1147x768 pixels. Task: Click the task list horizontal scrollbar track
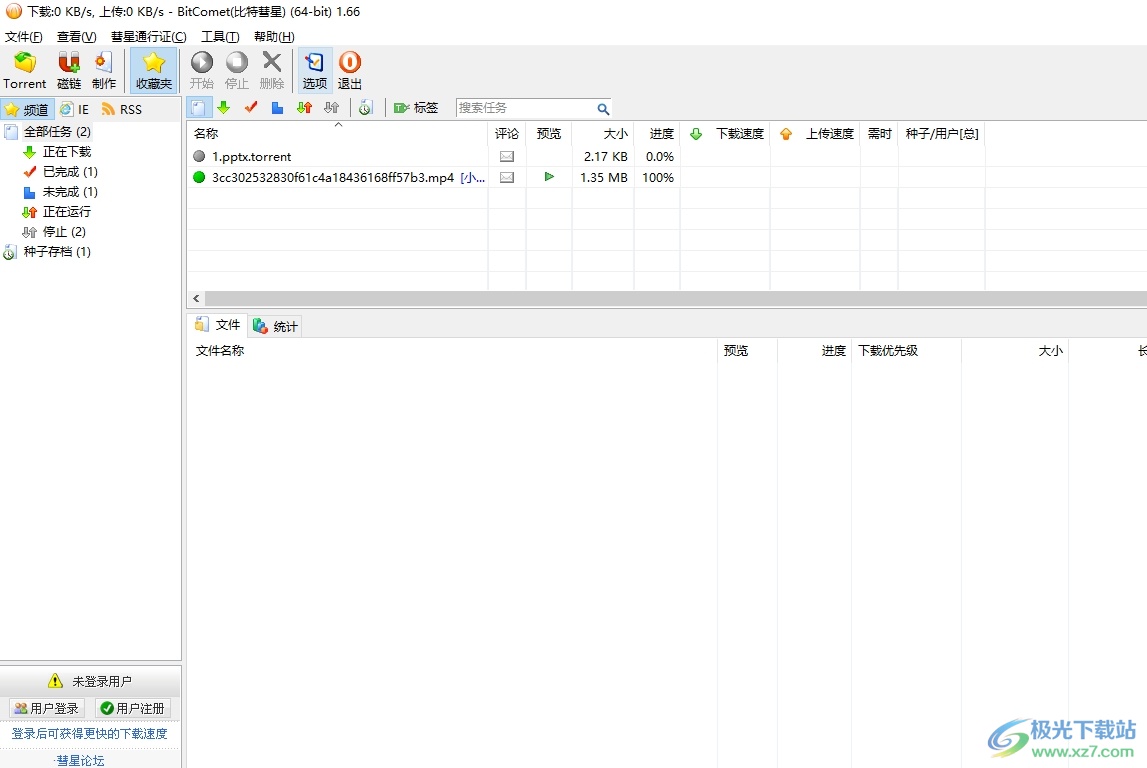(675, 298)
